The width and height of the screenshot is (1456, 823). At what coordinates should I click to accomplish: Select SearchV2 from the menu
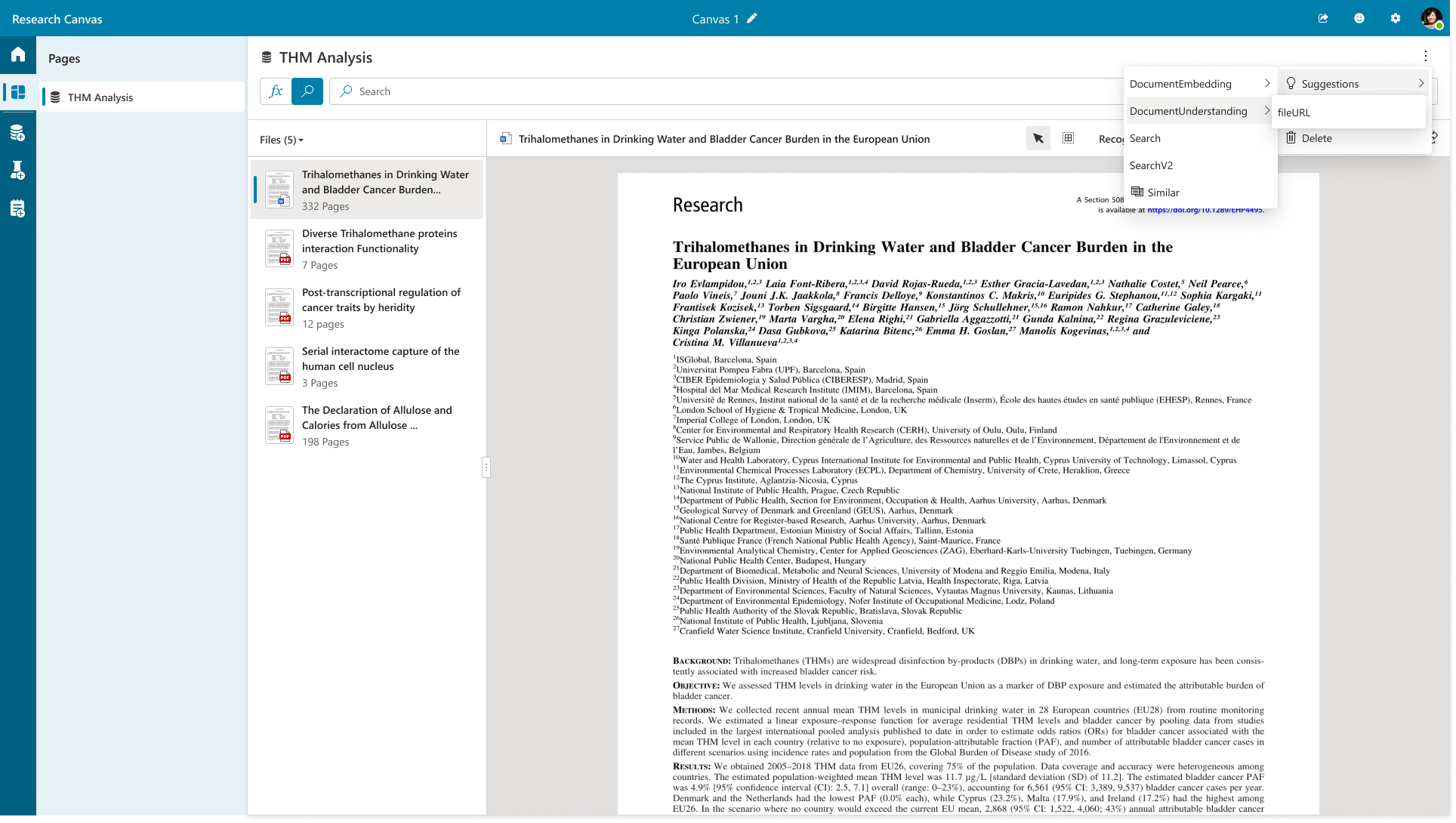(x=1151, y=165)
